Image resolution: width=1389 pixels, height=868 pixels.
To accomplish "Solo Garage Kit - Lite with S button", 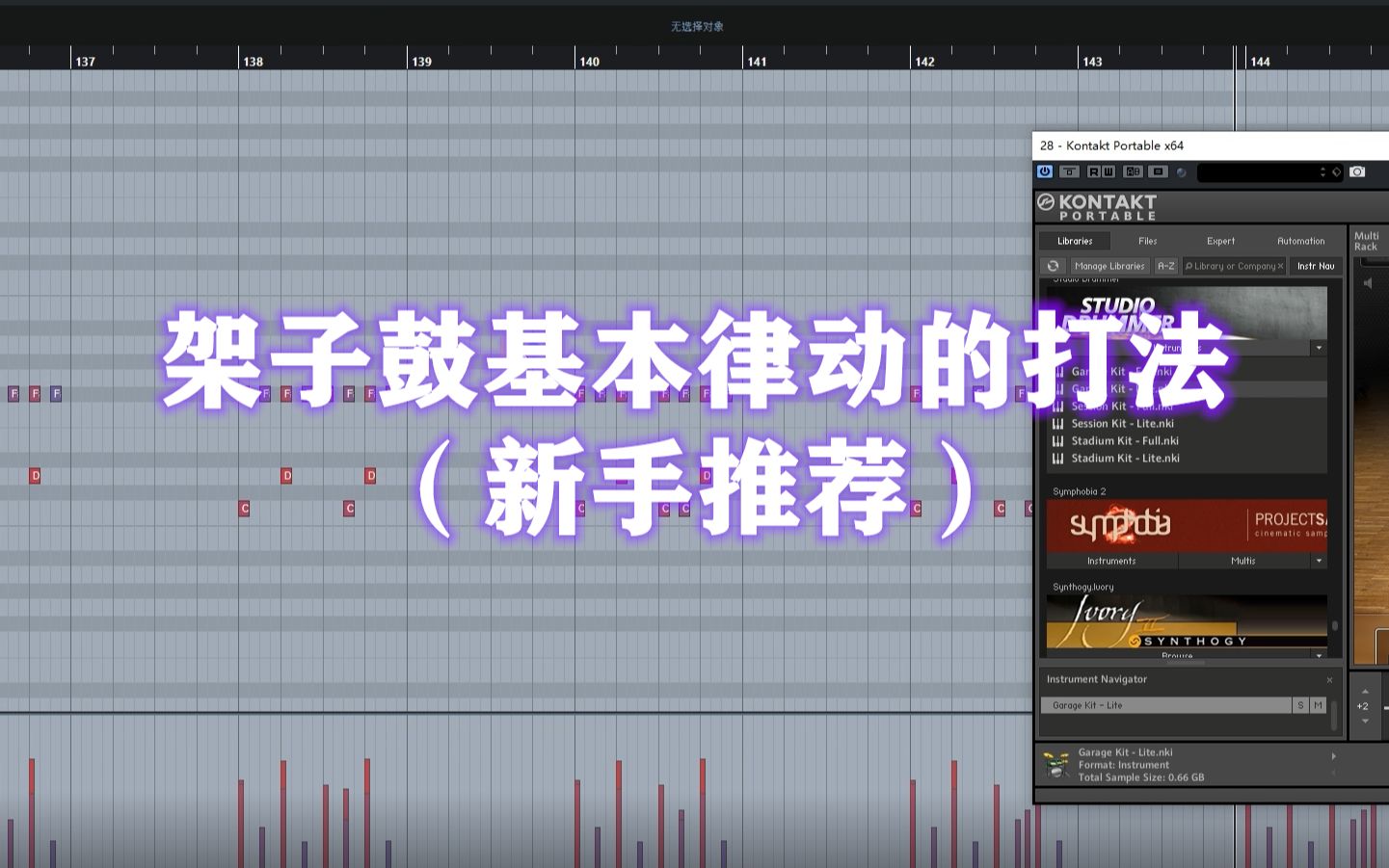I will (1300, 705).
